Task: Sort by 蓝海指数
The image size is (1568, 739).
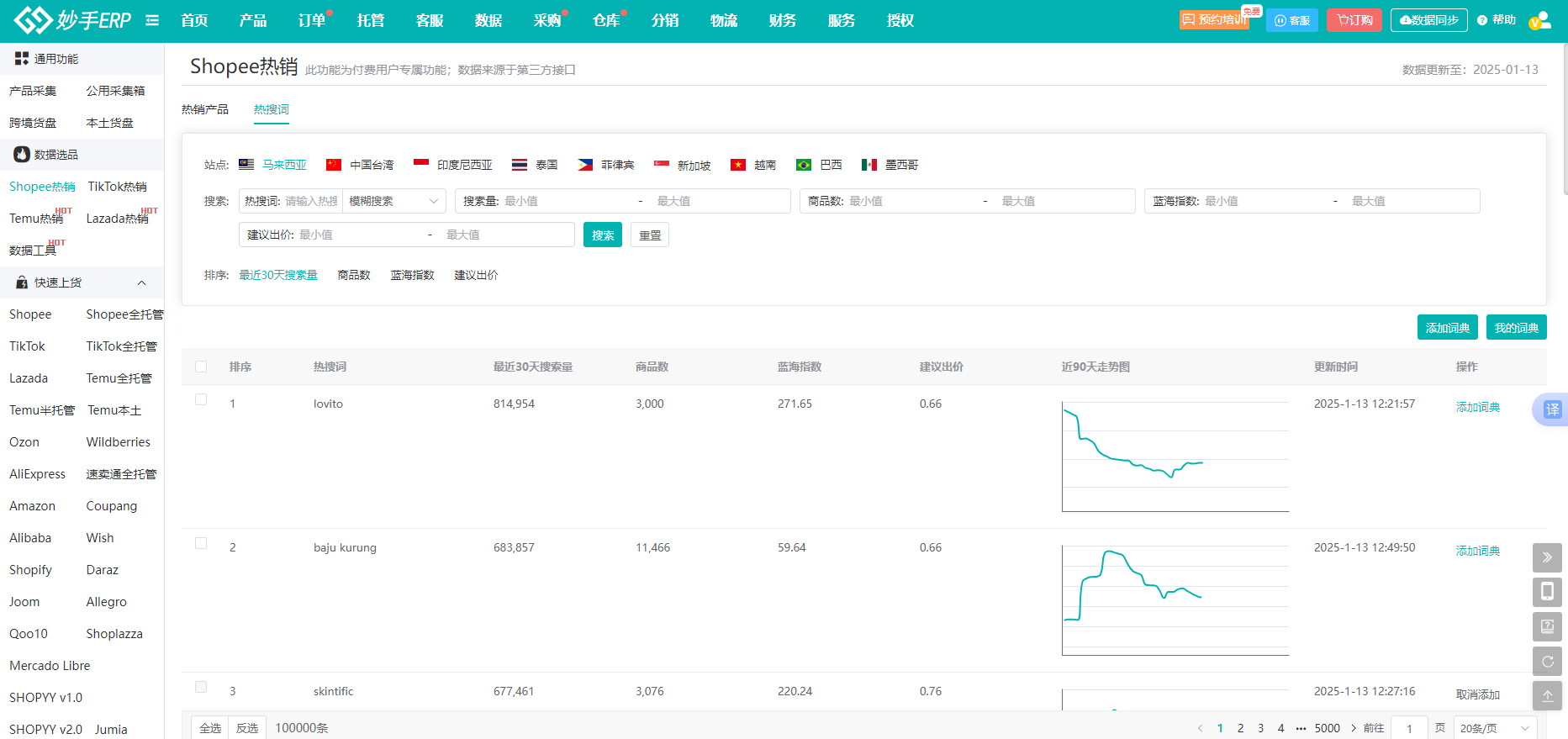Action: (413, 275)
